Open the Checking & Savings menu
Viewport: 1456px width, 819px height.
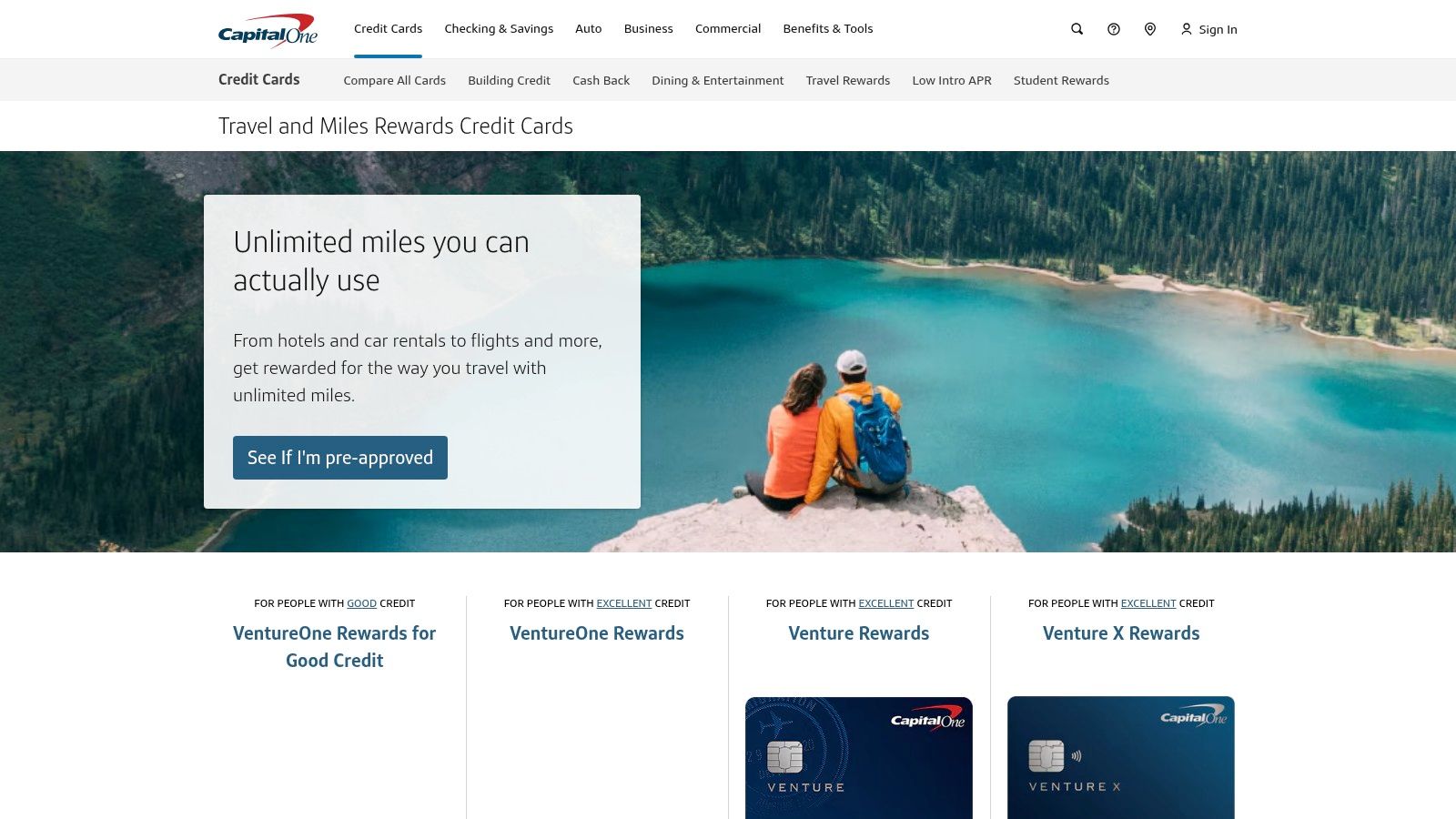point(498,28)
